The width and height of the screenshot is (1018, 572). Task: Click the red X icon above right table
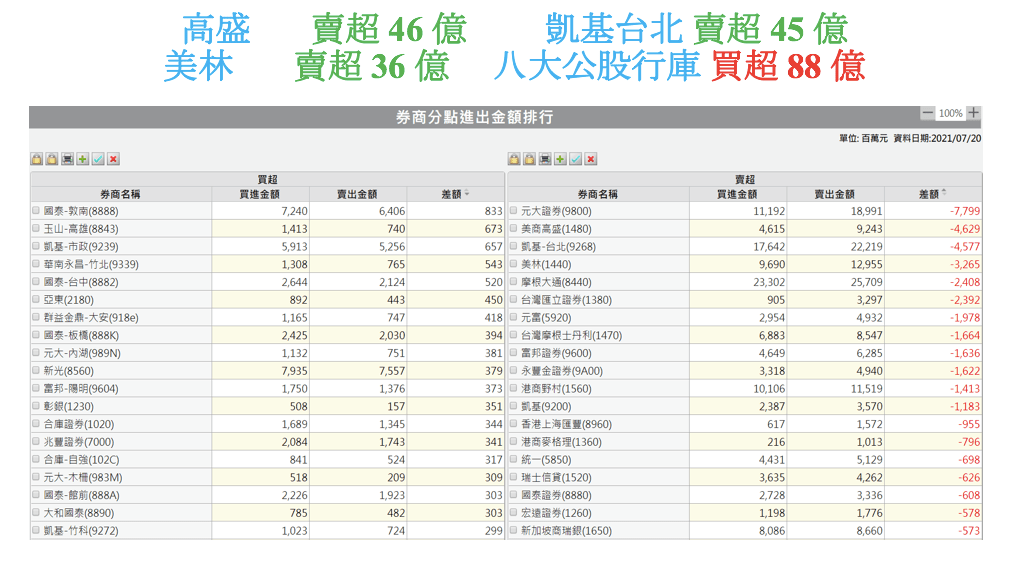coord(591,159)
